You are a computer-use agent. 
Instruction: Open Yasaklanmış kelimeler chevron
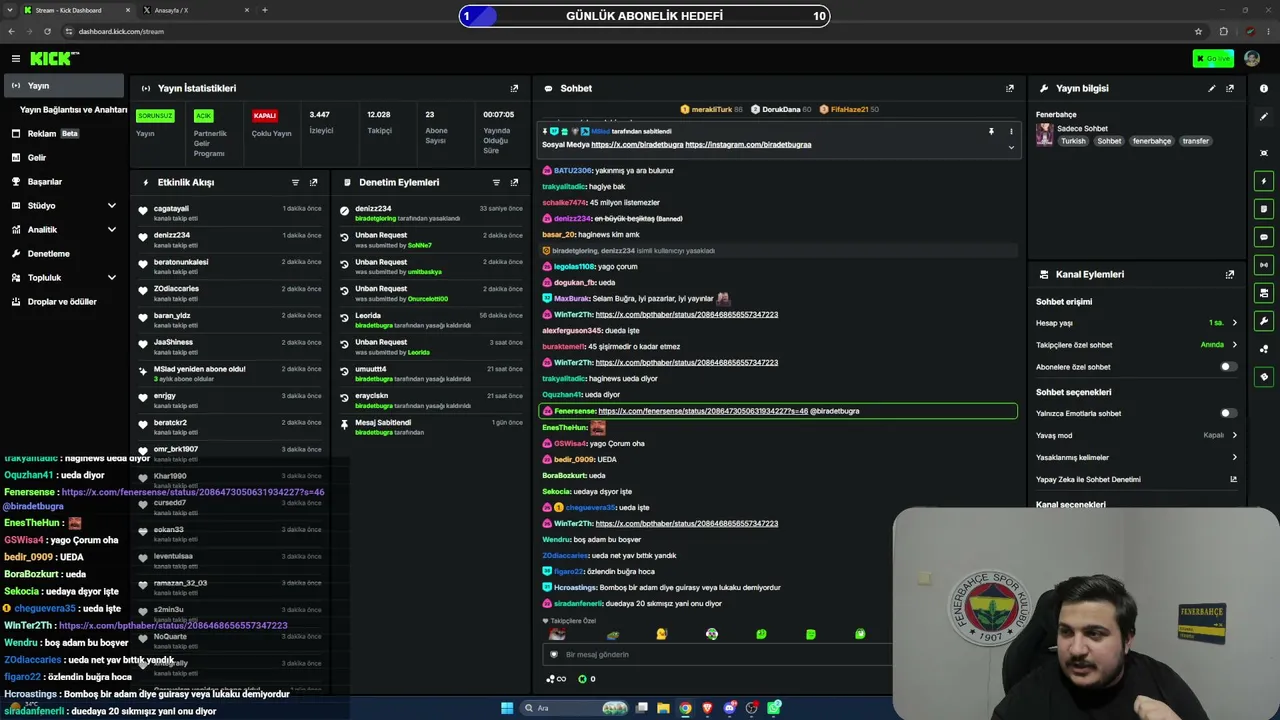click(x=1234, y=457)
